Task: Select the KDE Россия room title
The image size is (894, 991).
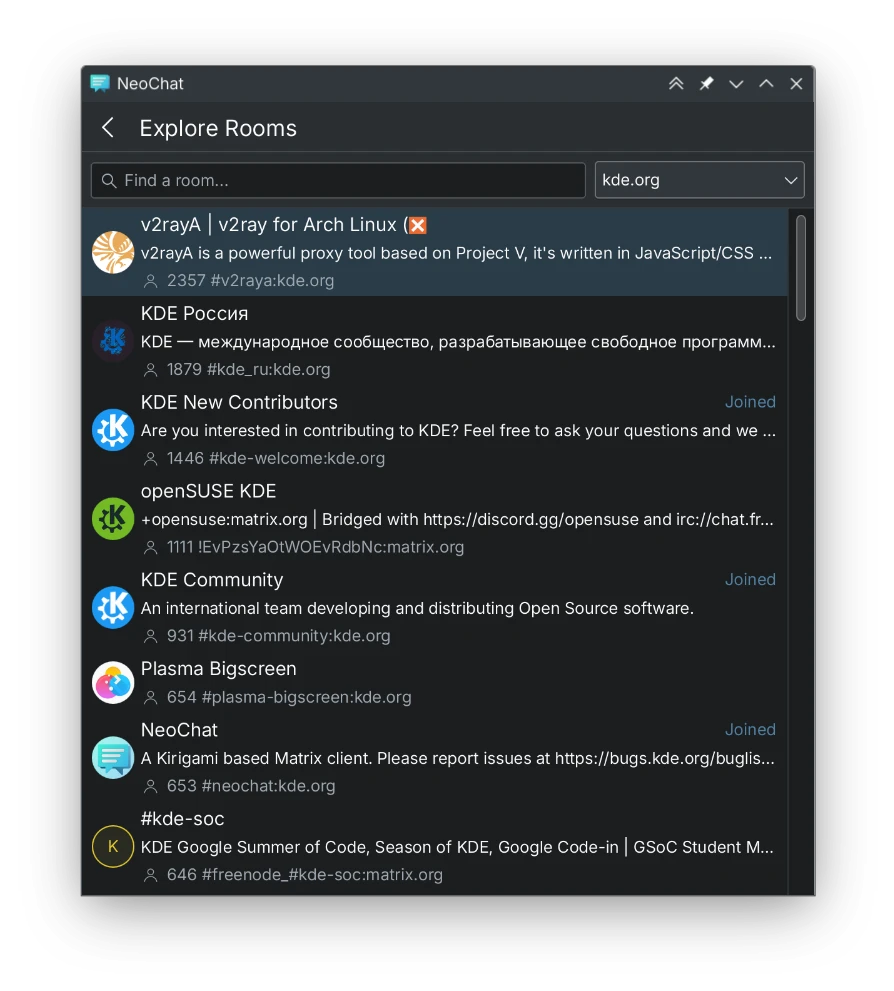Action: 195,313
